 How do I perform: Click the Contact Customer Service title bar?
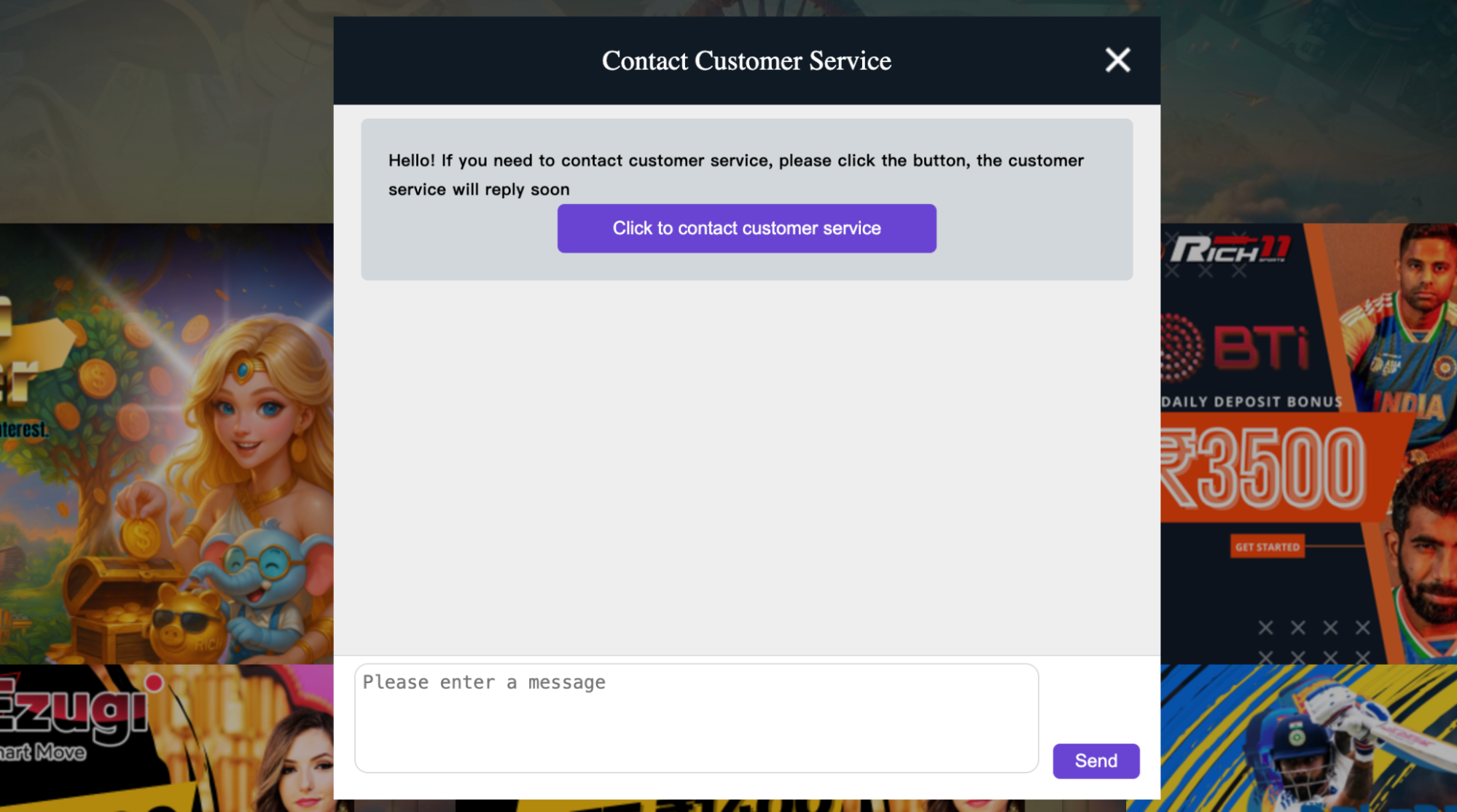(x=746, y=60)
